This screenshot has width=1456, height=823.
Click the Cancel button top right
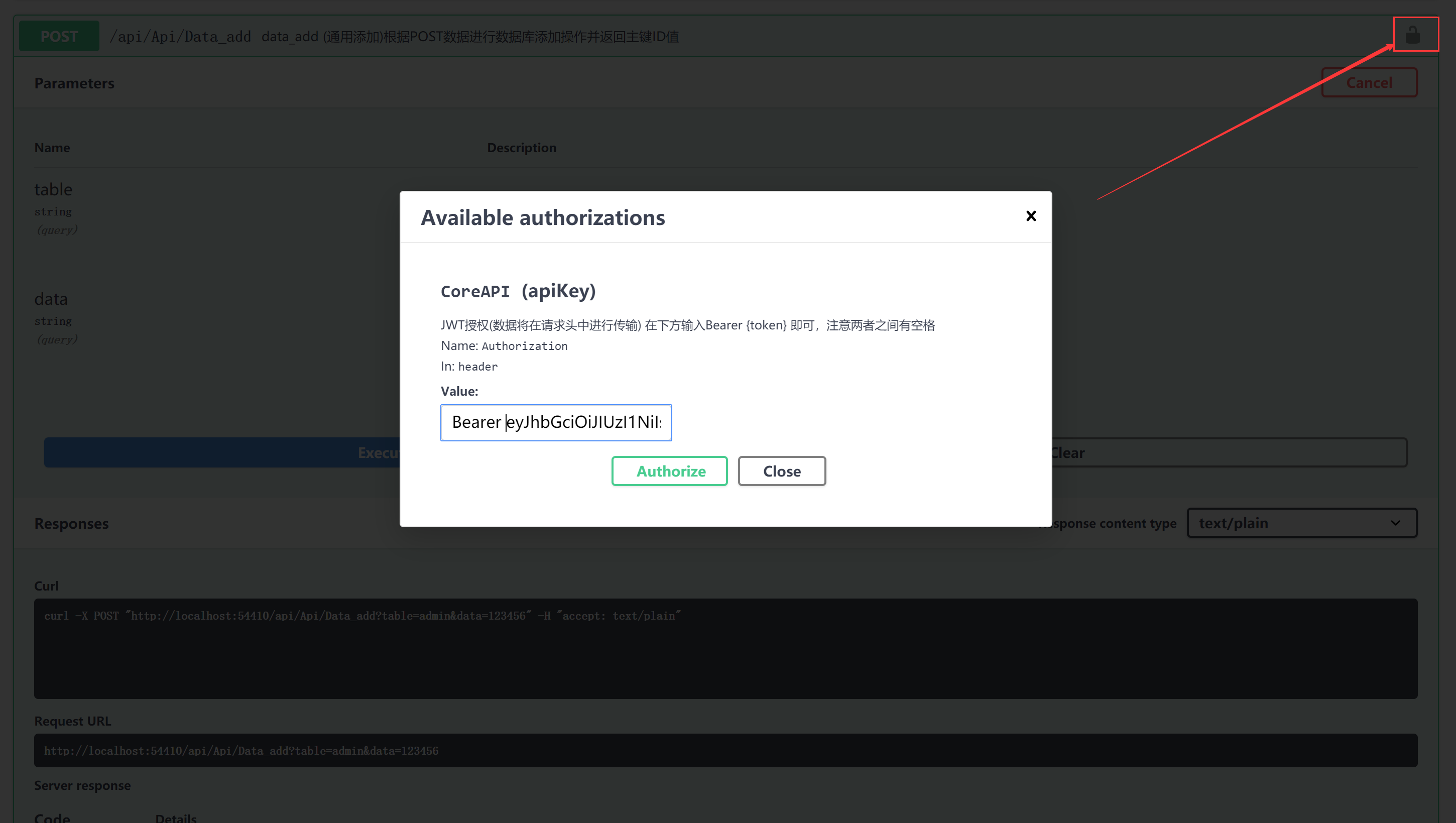[1369, 83]
